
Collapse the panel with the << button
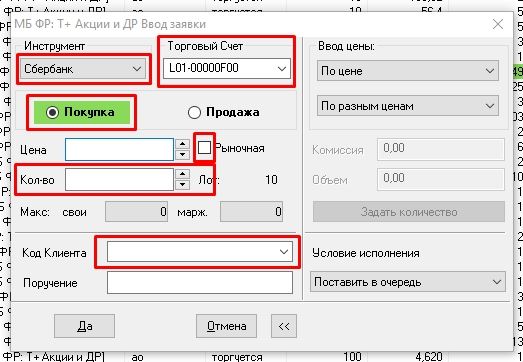point(284,326)
